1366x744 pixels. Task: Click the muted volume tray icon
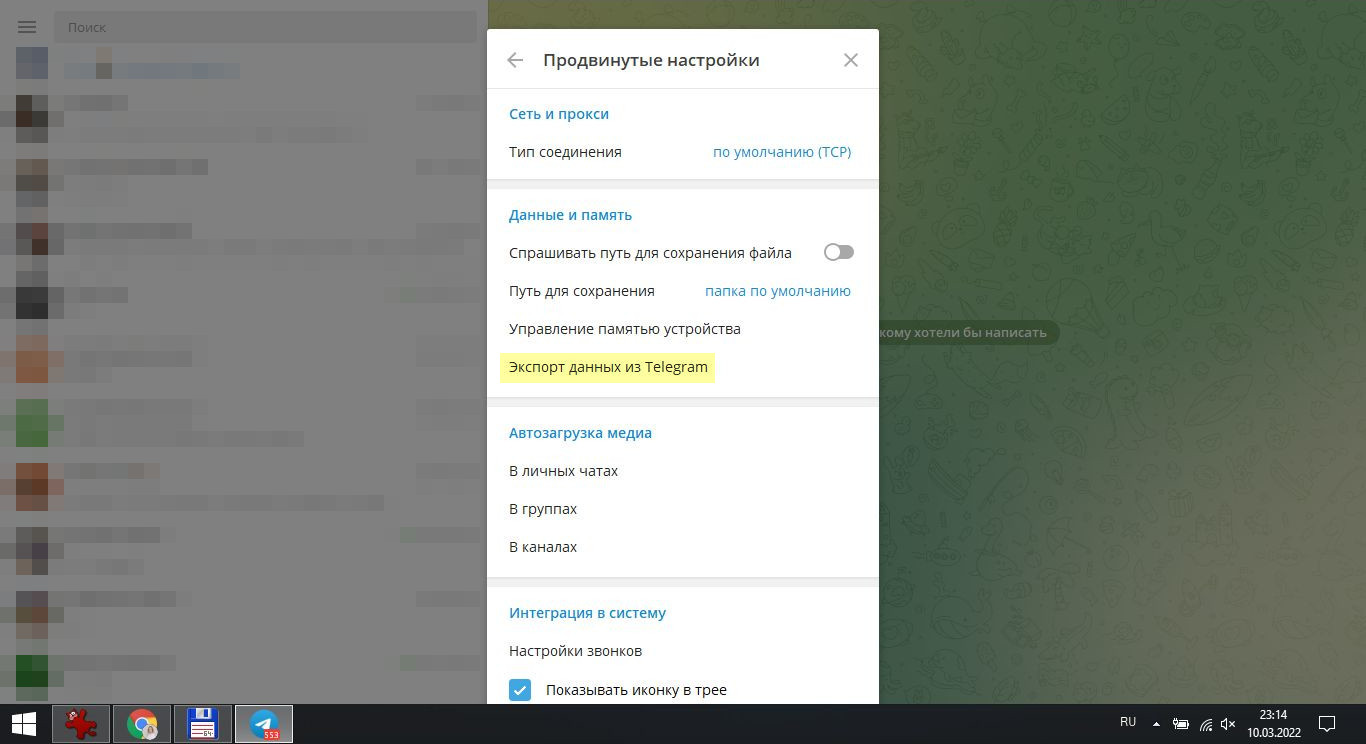coord(1229,723)
